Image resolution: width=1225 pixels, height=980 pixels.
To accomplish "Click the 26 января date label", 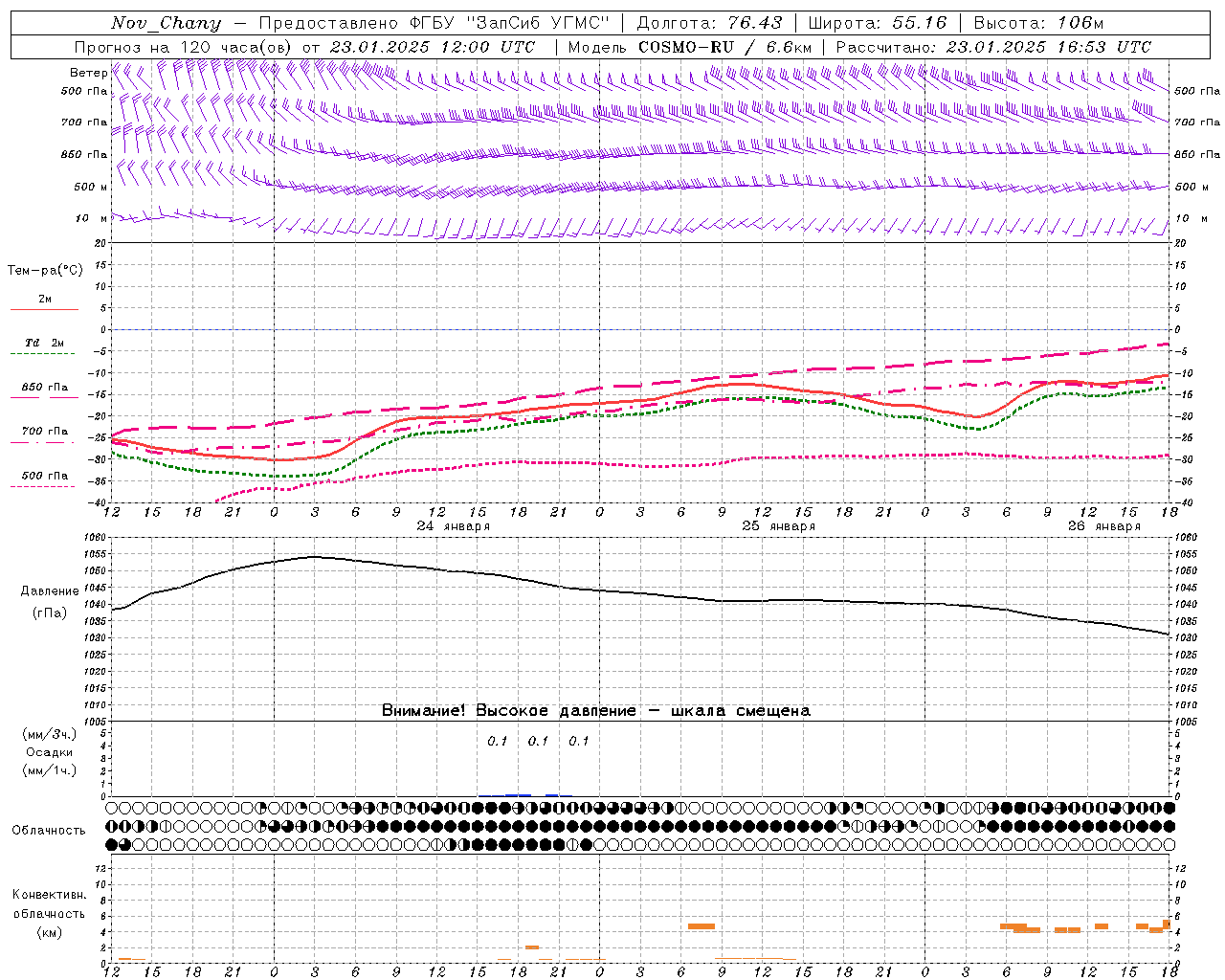I will click(x=1104, y=526).
